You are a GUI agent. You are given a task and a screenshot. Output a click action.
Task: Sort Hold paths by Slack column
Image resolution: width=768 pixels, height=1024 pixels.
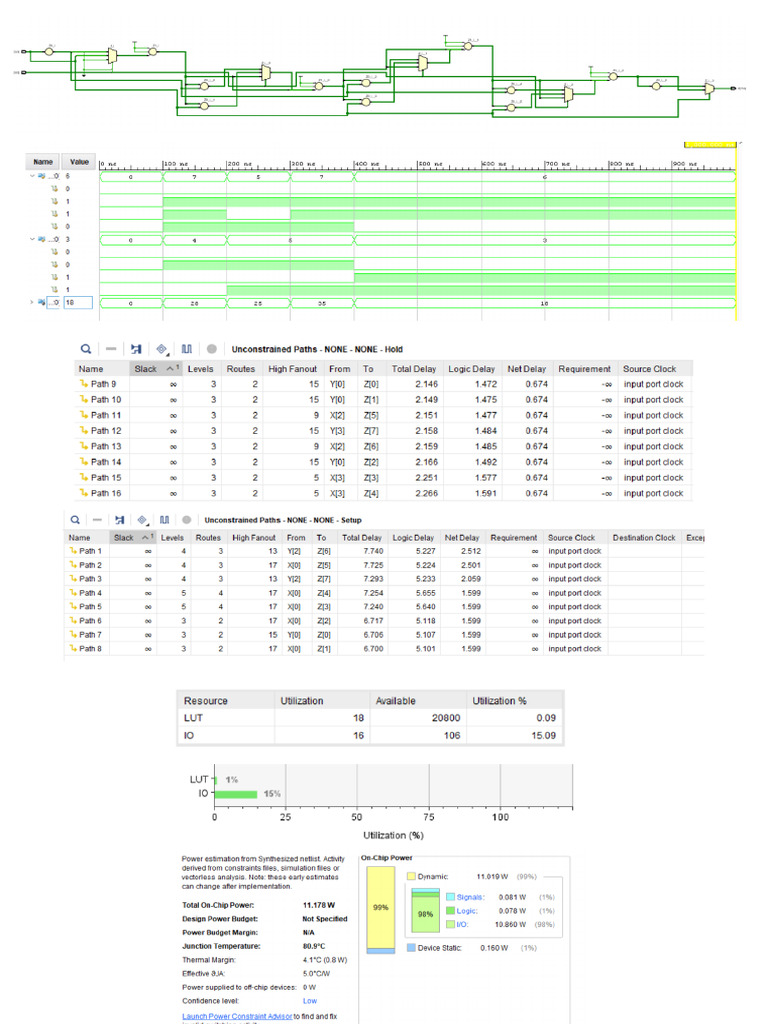(149, 369)
